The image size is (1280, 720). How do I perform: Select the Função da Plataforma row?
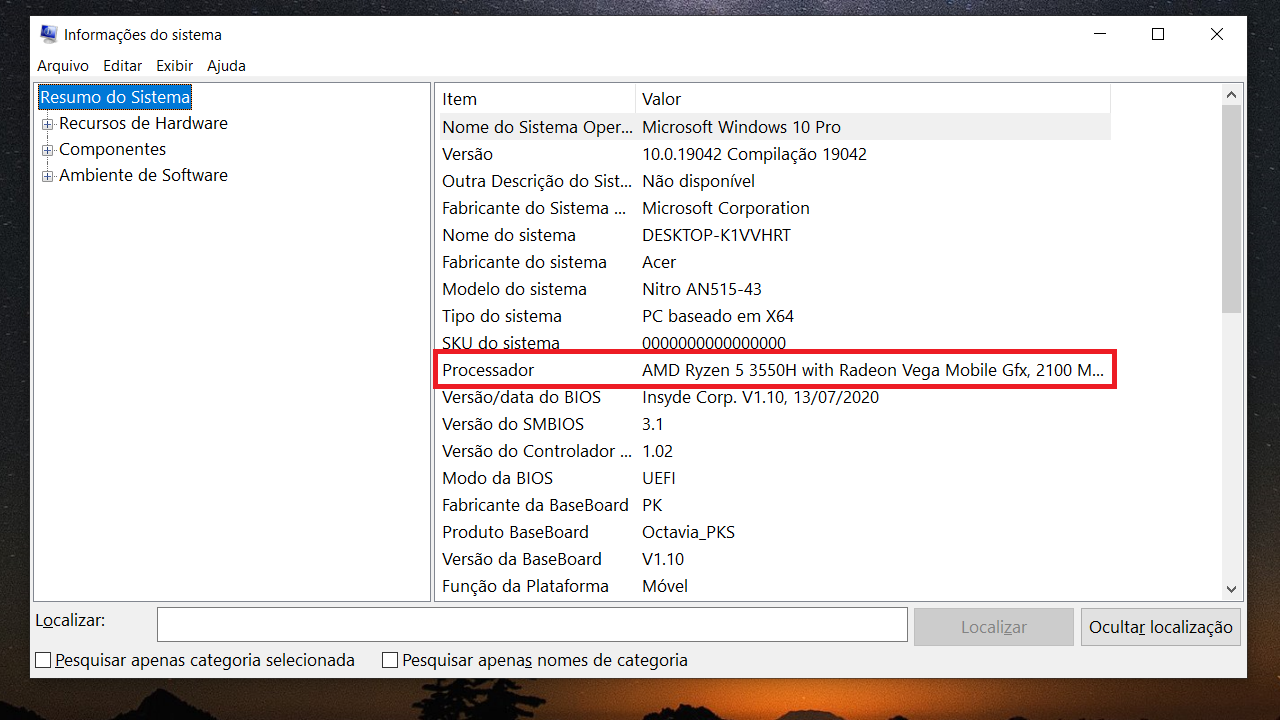(773, 586)
